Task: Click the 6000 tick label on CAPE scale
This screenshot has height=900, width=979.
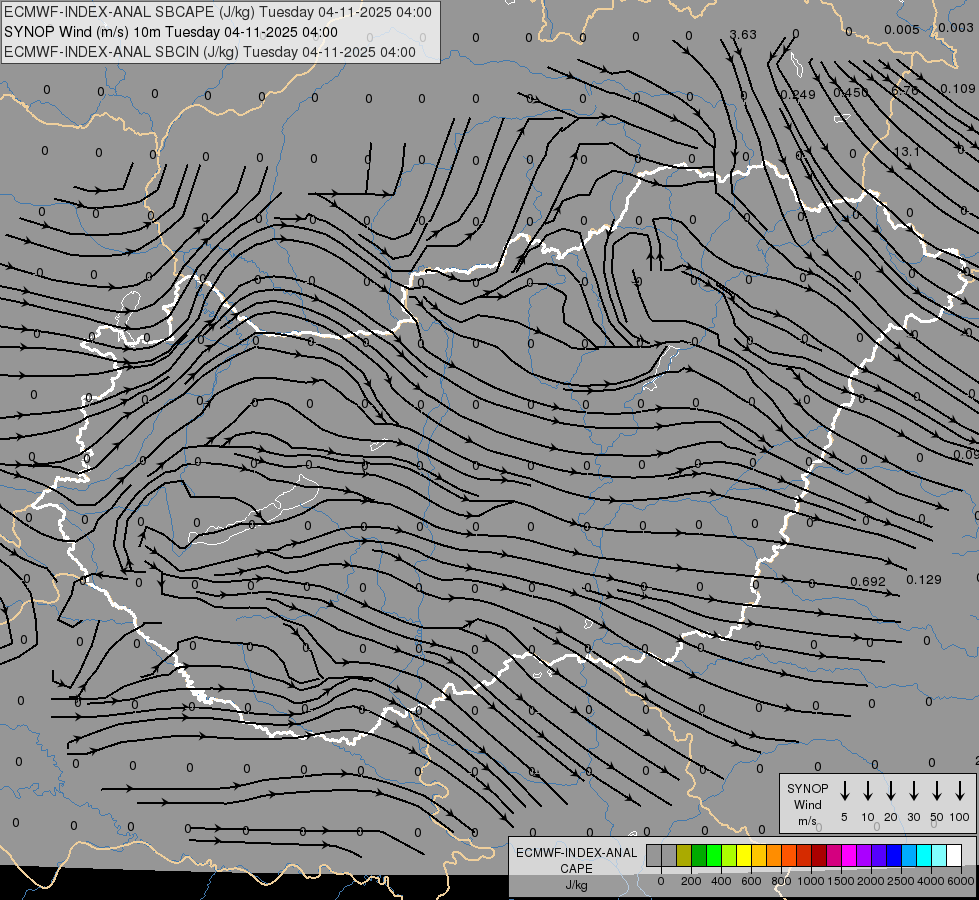Action: (x=961, y=881)
